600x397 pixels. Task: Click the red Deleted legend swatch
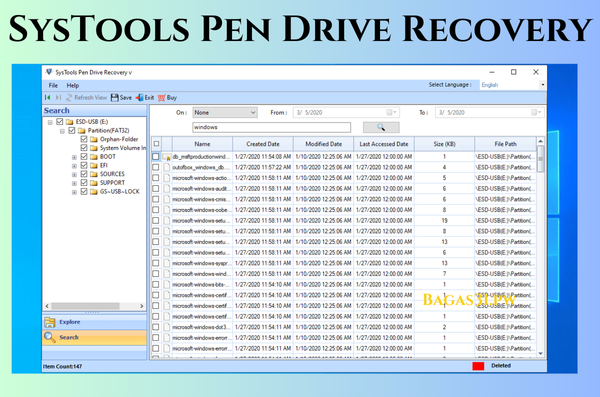click(478, 366)
